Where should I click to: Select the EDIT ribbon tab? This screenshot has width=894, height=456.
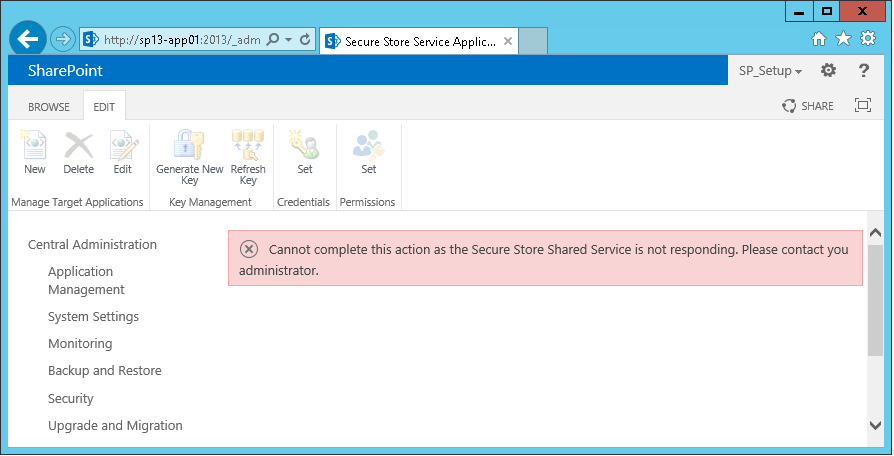(104, 107)
